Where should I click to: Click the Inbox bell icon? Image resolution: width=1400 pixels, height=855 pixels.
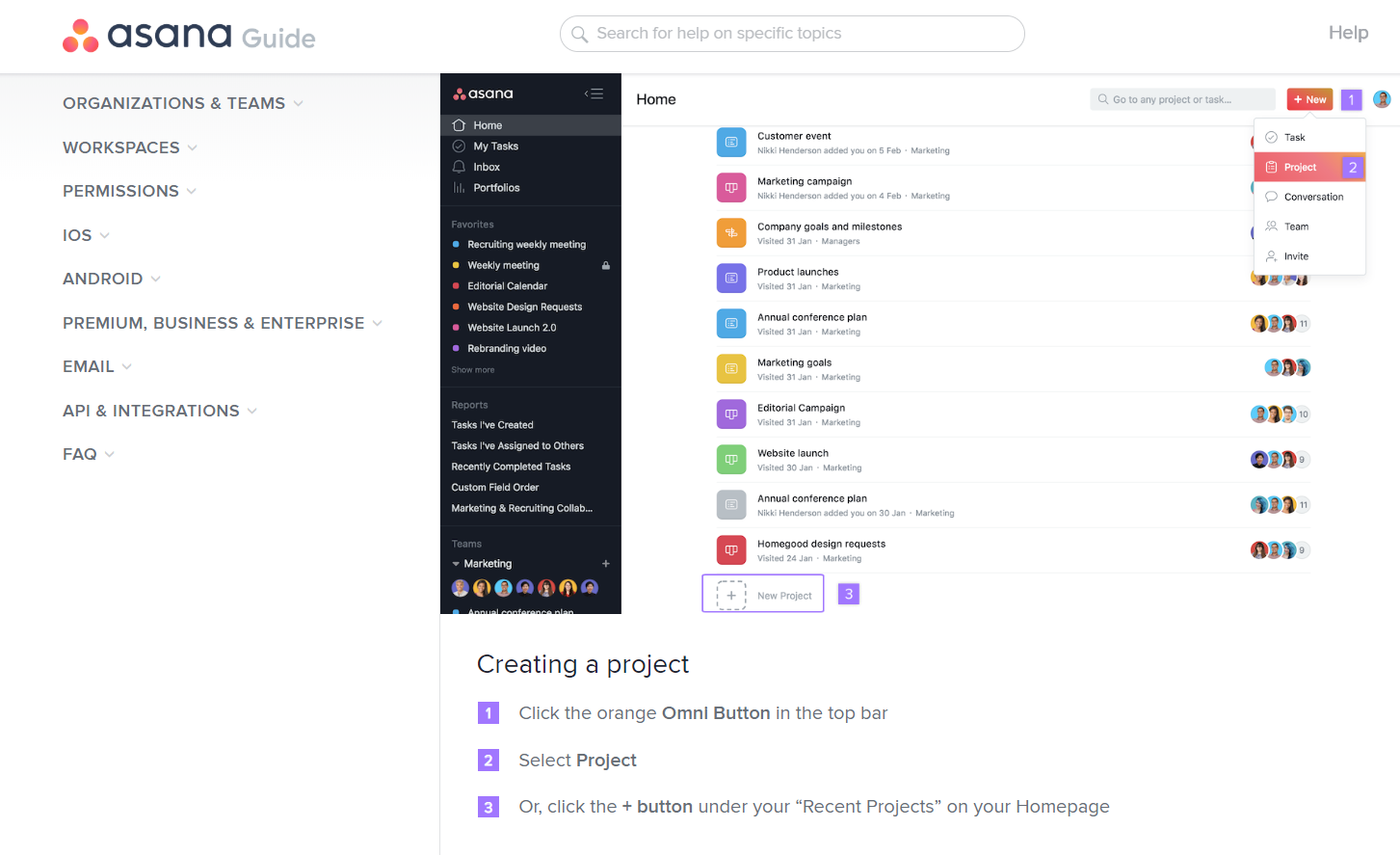459,167
